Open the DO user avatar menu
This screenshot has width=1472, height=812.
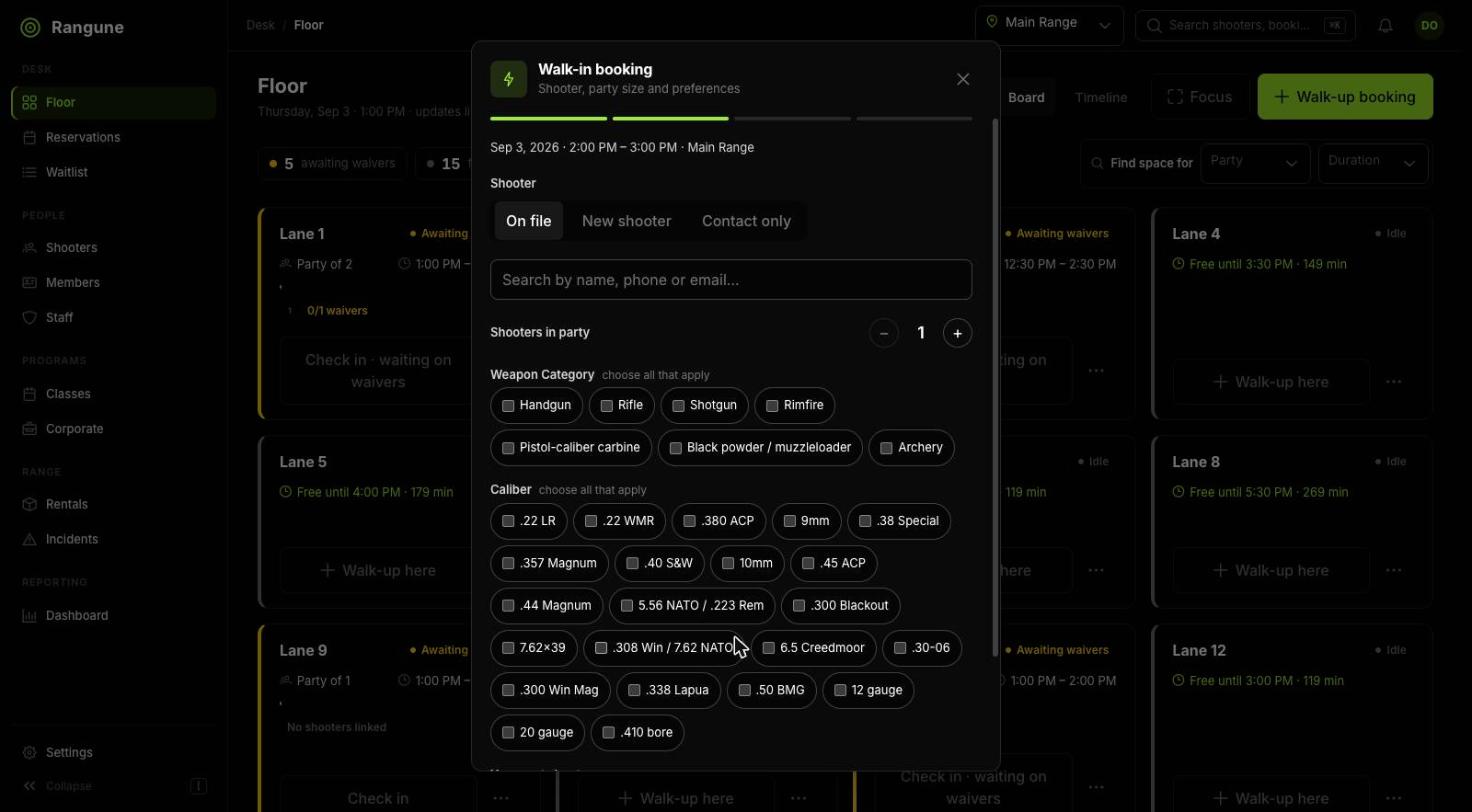[x=1430, y=26]
